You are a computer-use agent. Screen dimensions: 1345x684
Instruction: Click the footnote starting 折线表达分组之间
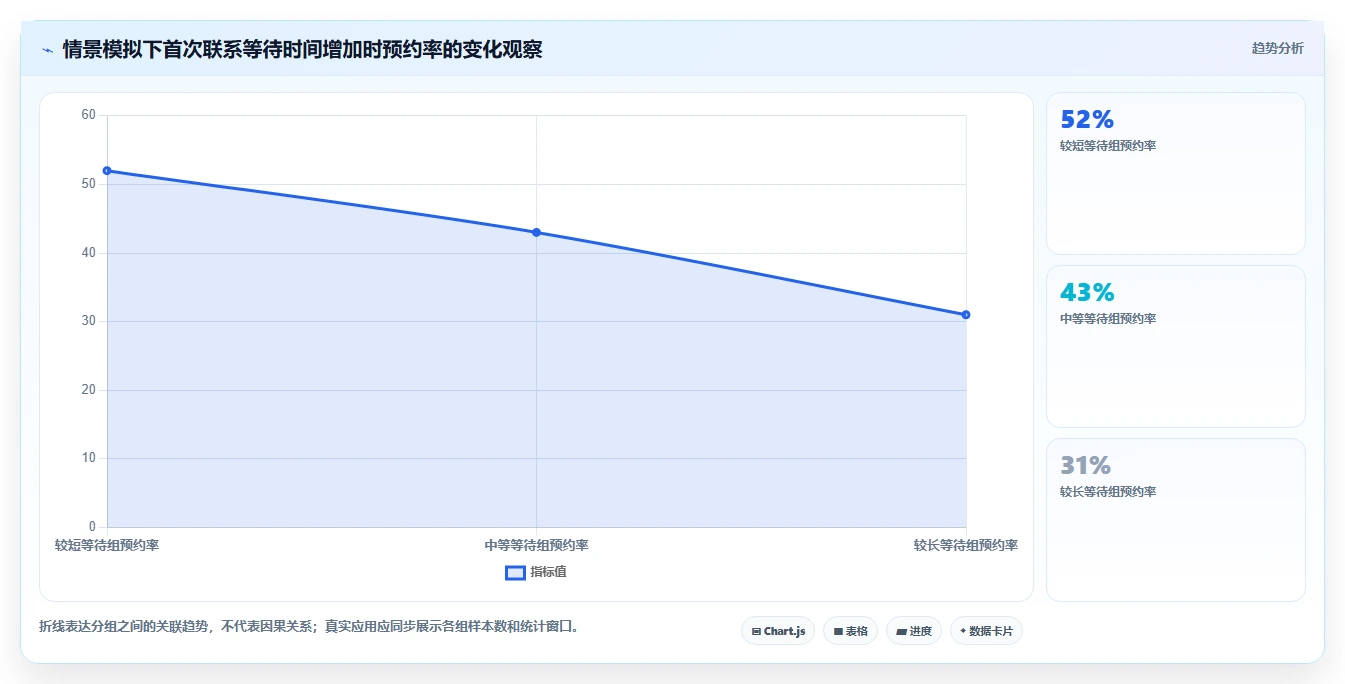tap(309, 627)
